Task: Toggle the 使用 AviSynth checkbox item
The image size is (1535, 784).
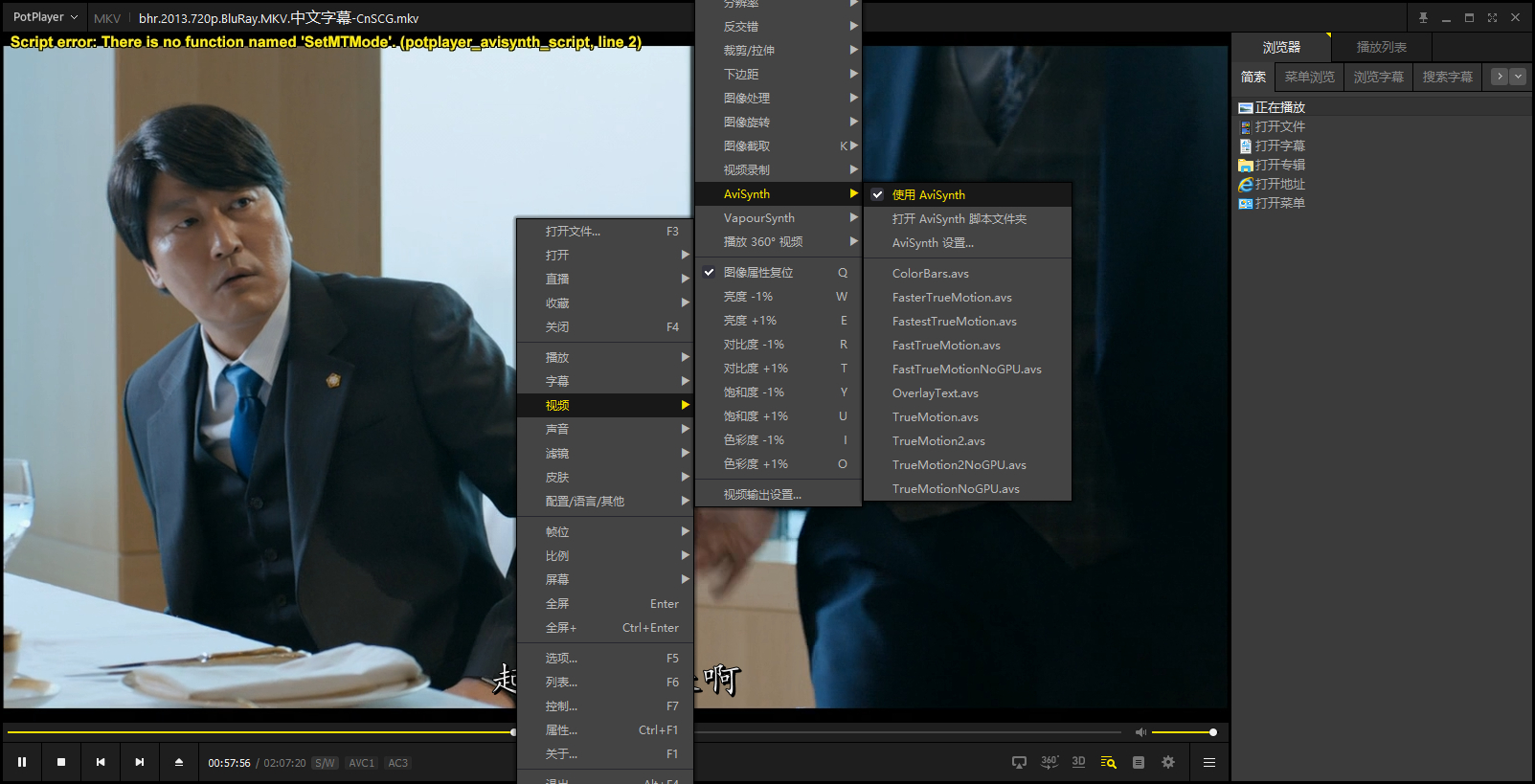Action: [967, 194]
